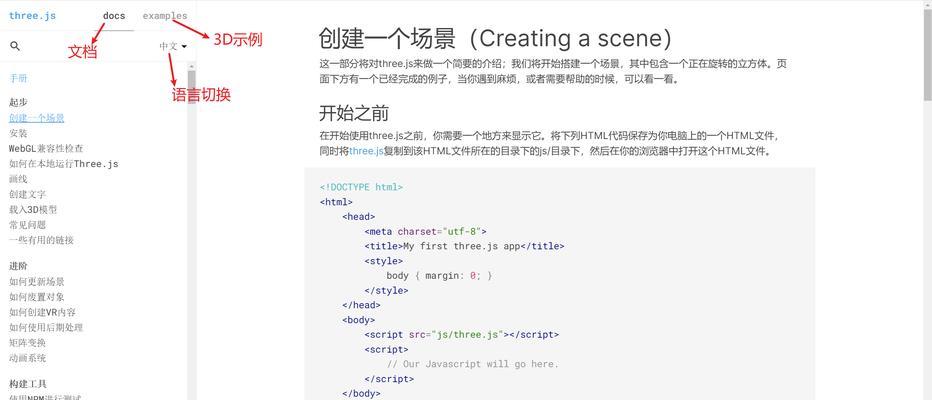
Task: Click the <!DOCTYPE html> code line
Action: [361, 187]
